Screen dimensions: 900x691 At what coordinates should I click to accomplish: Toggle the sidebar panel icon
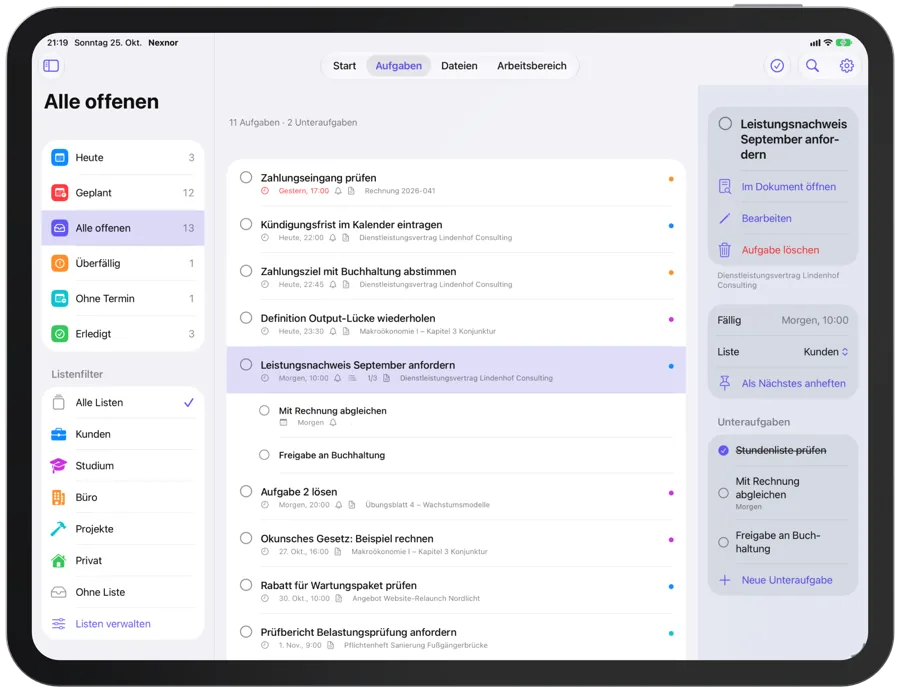51,65
